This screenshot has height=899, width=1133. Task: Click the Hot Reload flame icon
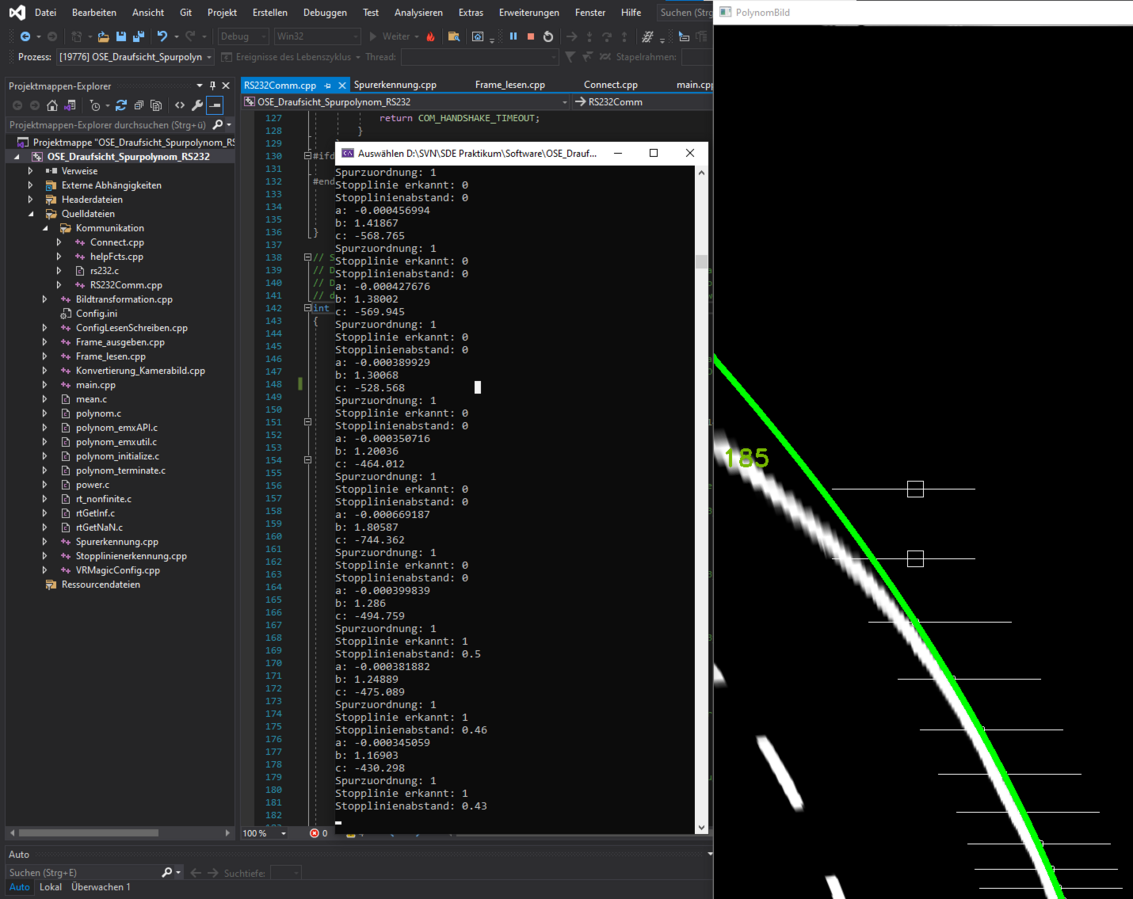431,37
